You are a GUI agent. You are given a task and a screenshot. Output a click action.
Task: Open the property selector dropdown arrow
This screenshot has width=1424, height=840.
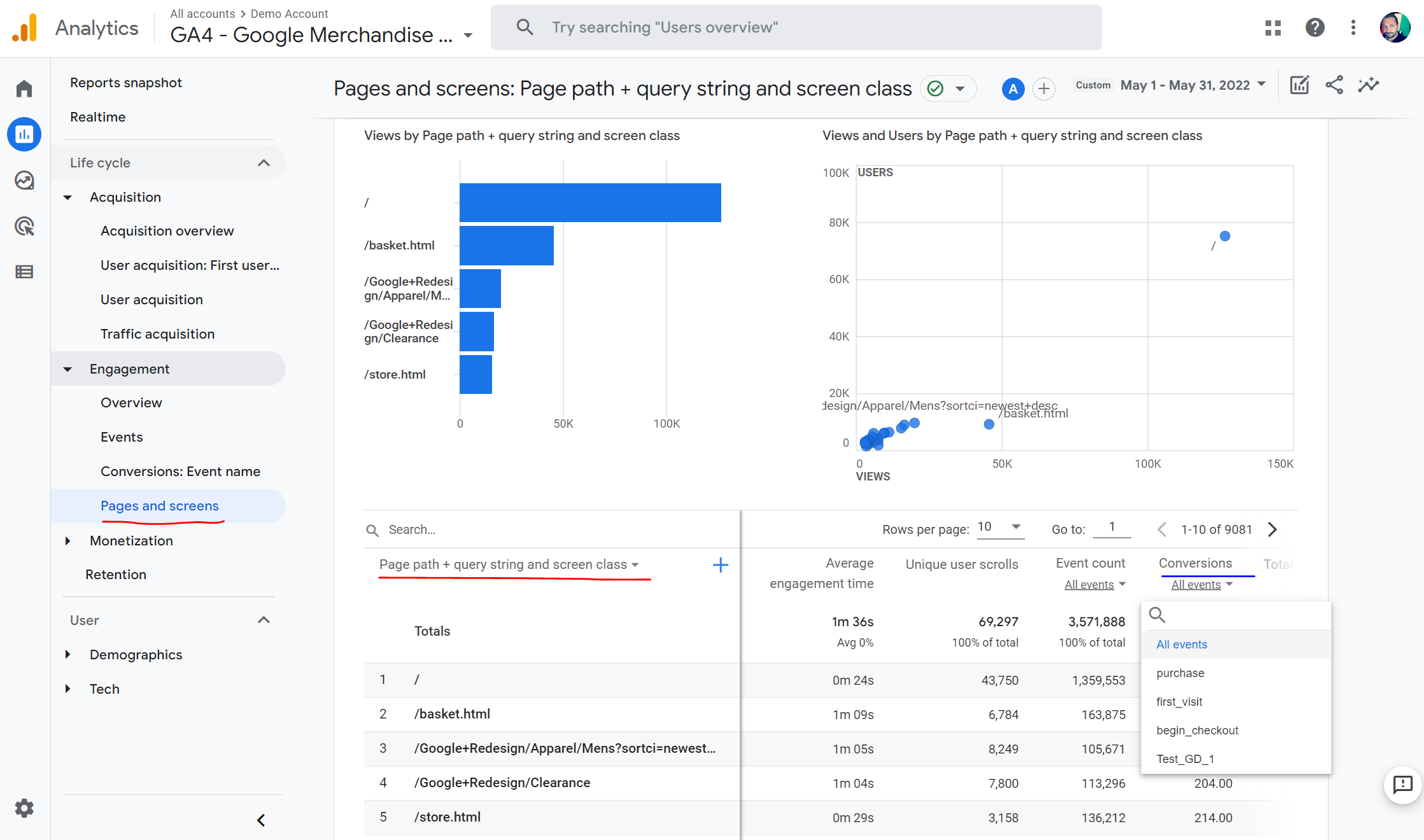(469, 36)
